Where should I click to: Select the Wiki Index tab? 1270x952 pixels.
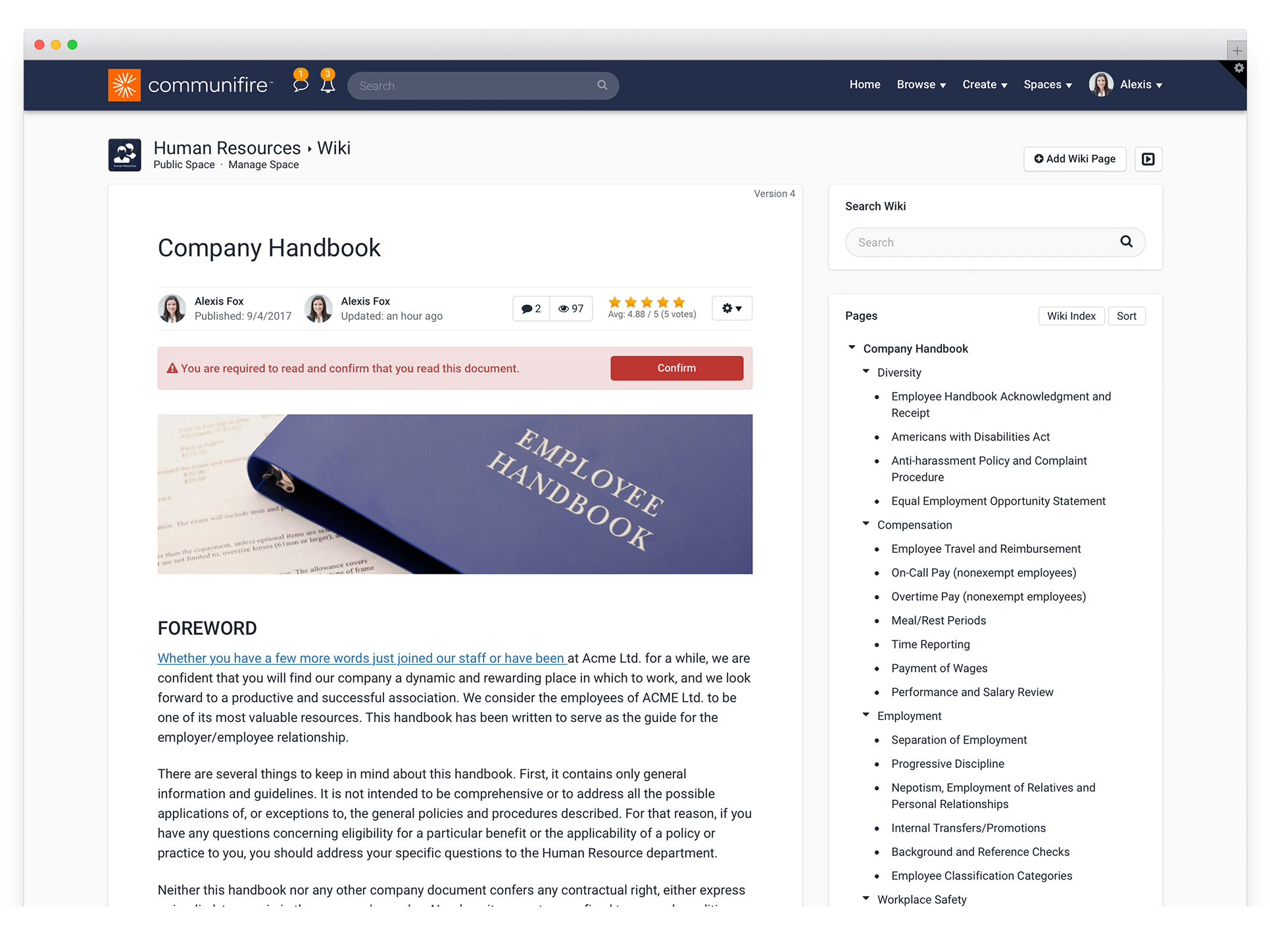click(x=1070, y=316)
